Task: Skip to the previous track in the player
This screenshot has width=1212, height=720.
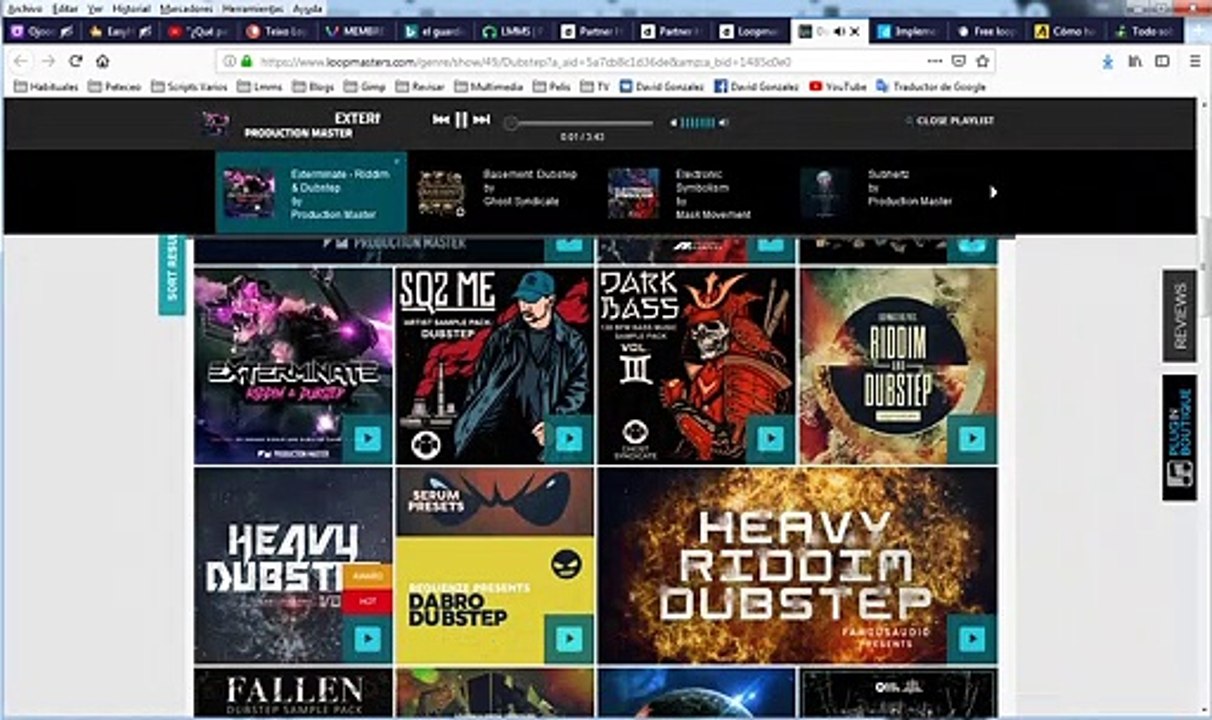Action: [x=440, y=120]
